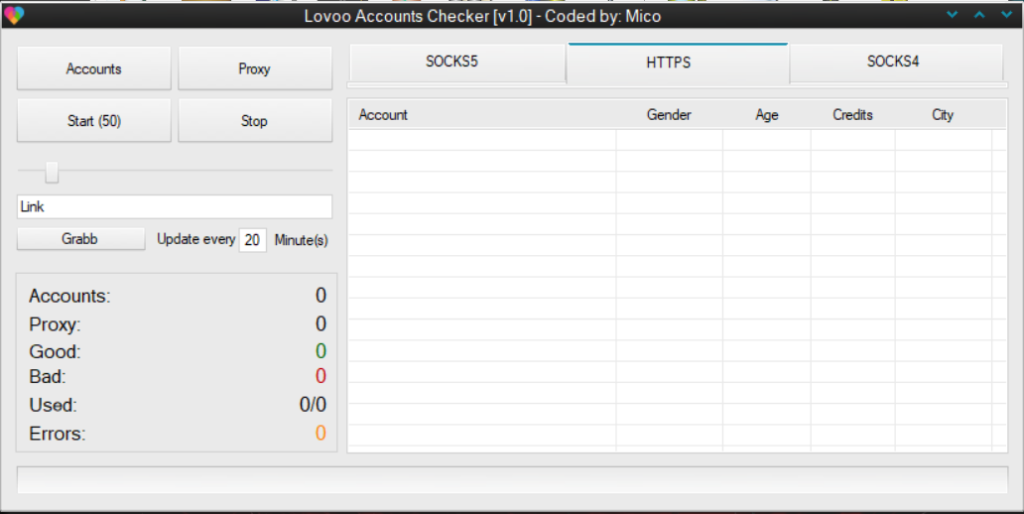The image size is (1024, 514).
Task: Click the Accounts: statistic label
Action: point(70,296)
